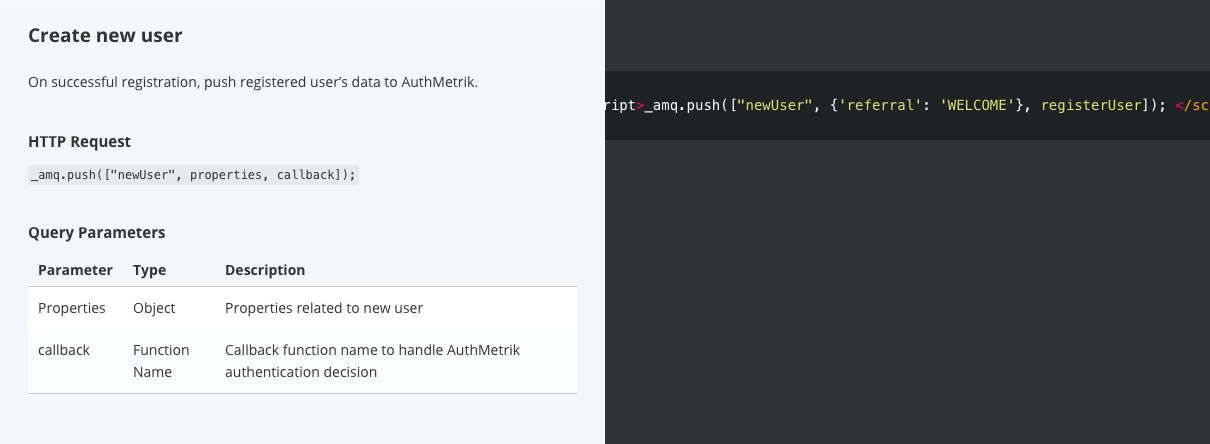Click the "Function Name" type cell
The image size is (1210, 444).
[161, 361]
